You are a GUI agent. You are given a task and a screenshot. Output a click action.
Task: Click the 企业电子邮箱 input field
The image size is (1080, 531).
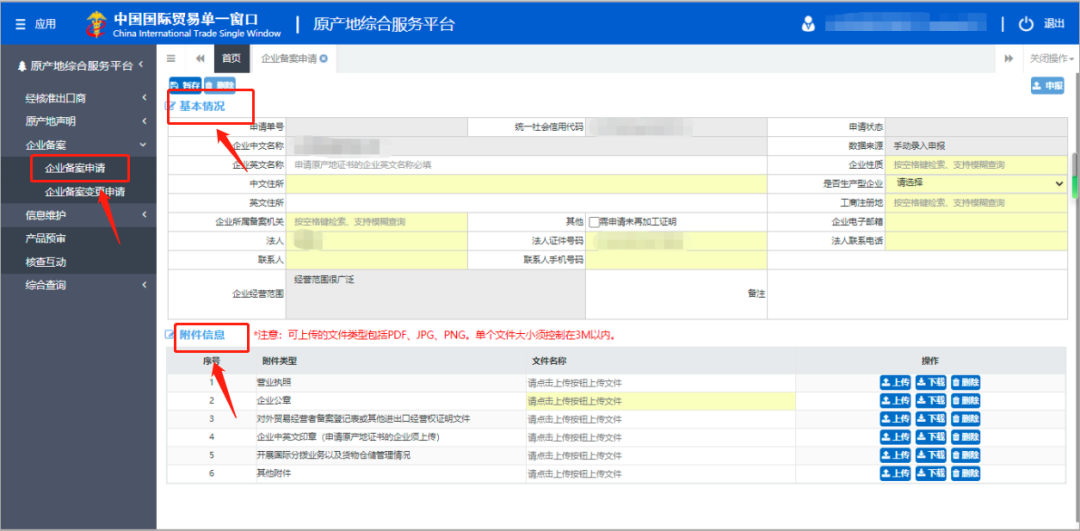[x=977, y=222]
